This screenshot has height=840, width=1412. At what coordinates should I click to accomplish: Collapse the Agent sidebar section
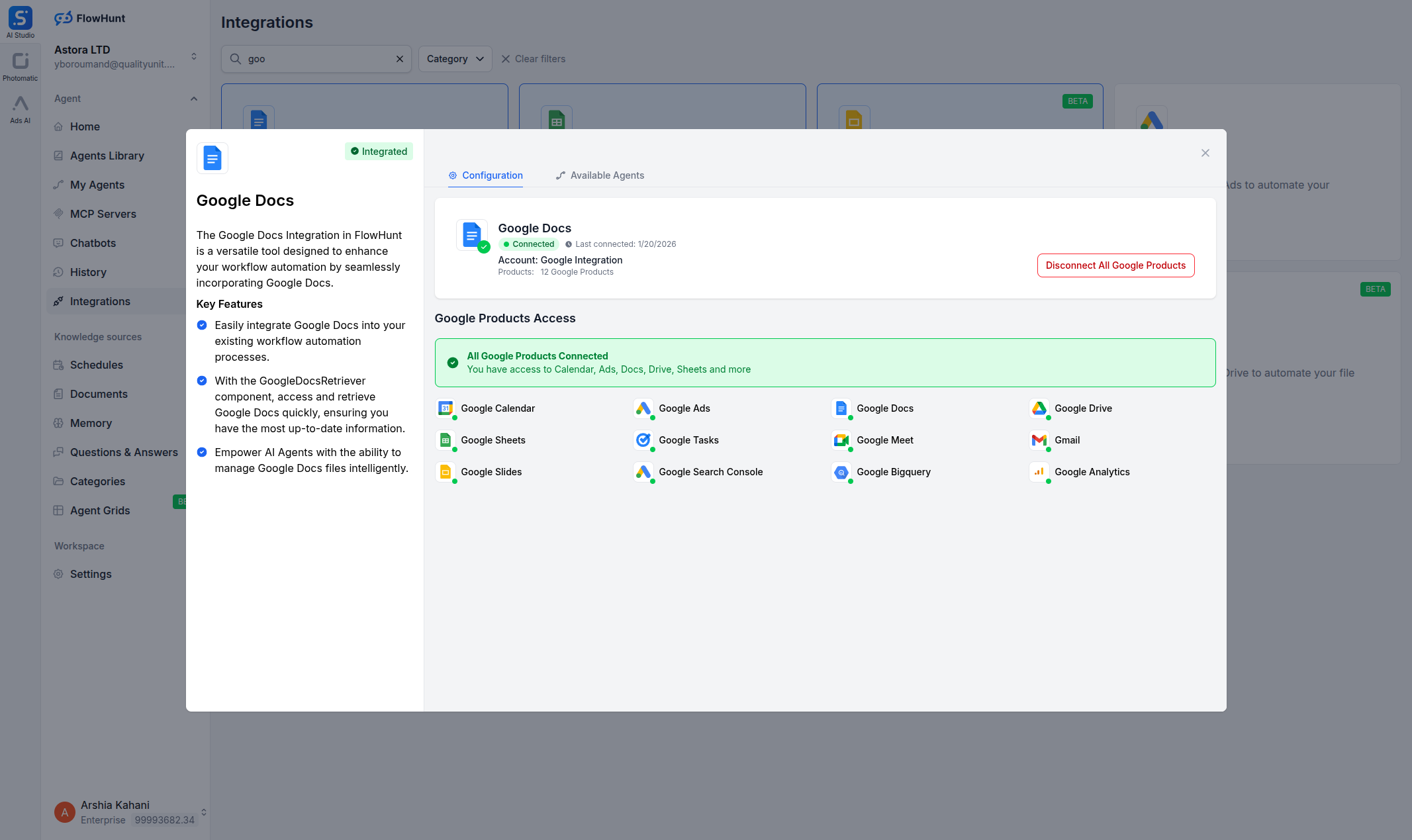coord(194,99)
